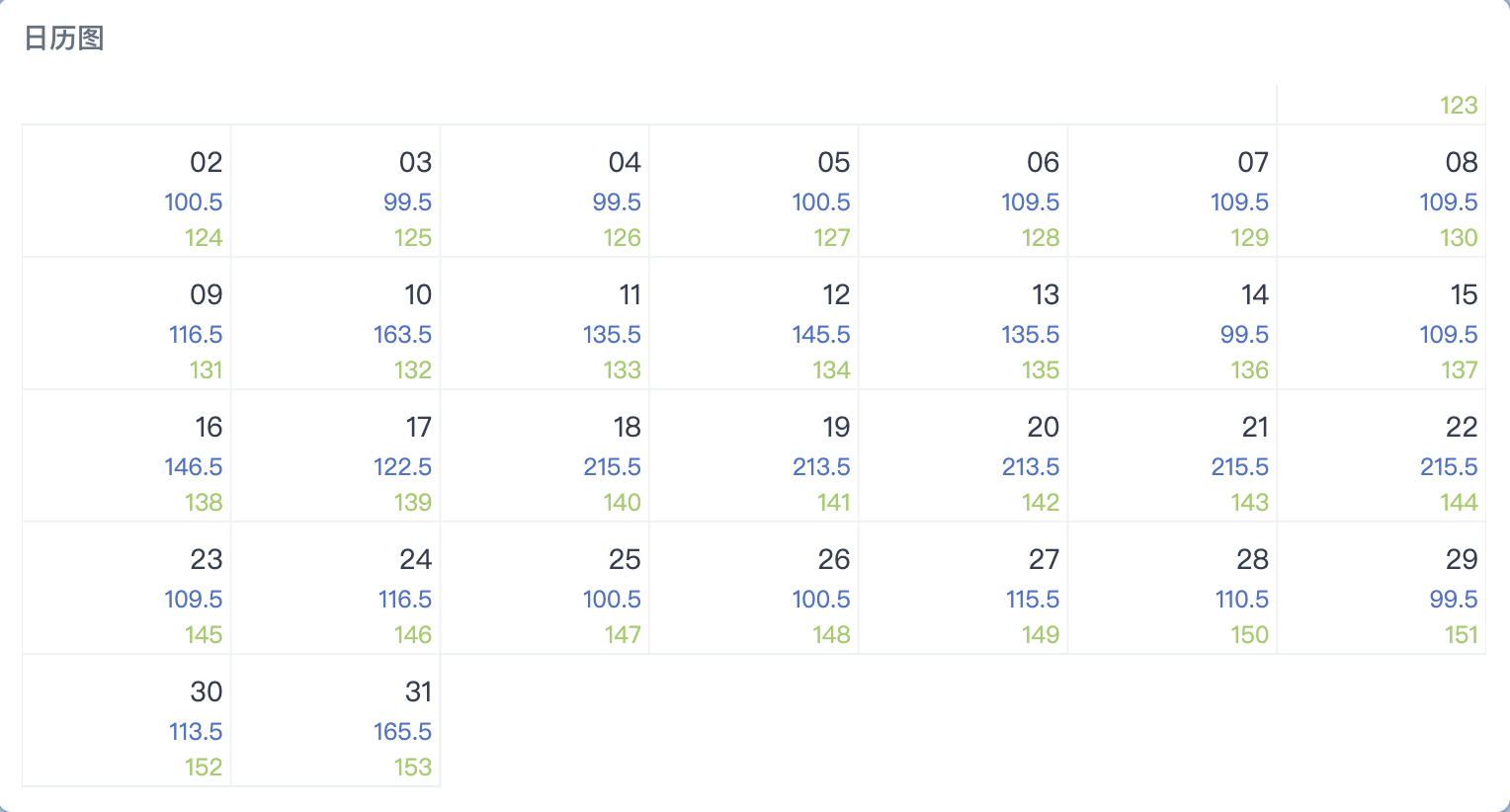Image resolution: width=1510 pixels, height=812 pixels.
Task: Select the day 08 calendar cell
Action: coord(1382,191)
